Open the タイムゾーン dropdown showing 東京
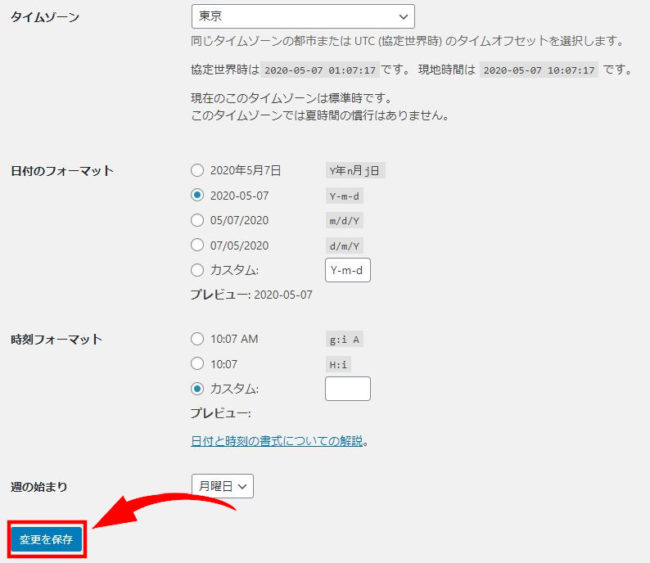 [x=302, y=16]
